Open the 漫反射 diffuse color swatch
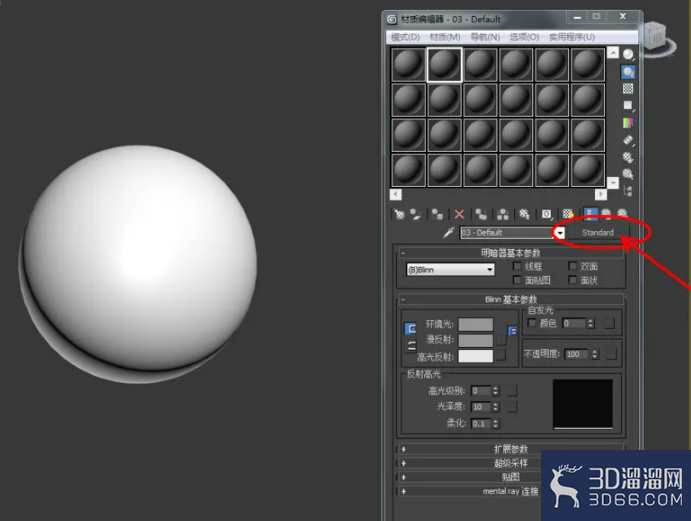The height and width of the screenshot is (521, 691). [476, 340]
